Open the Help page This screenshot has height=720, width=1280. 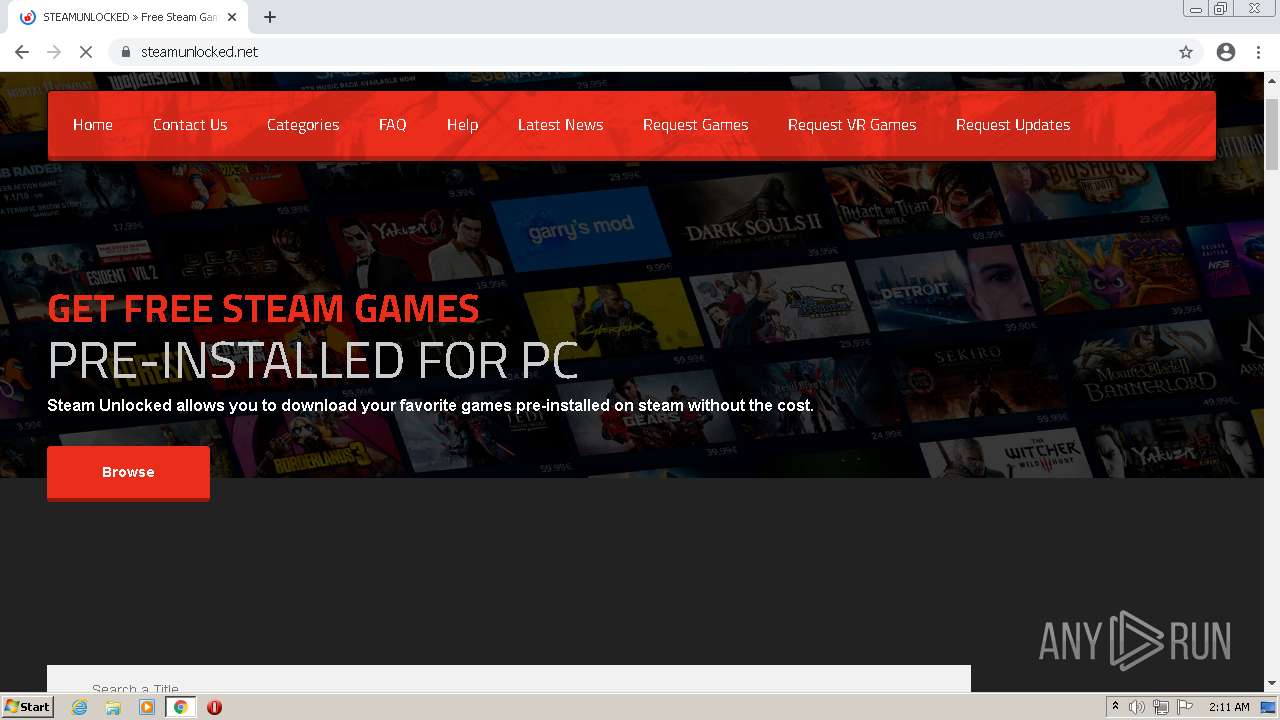tap(463, 125)
